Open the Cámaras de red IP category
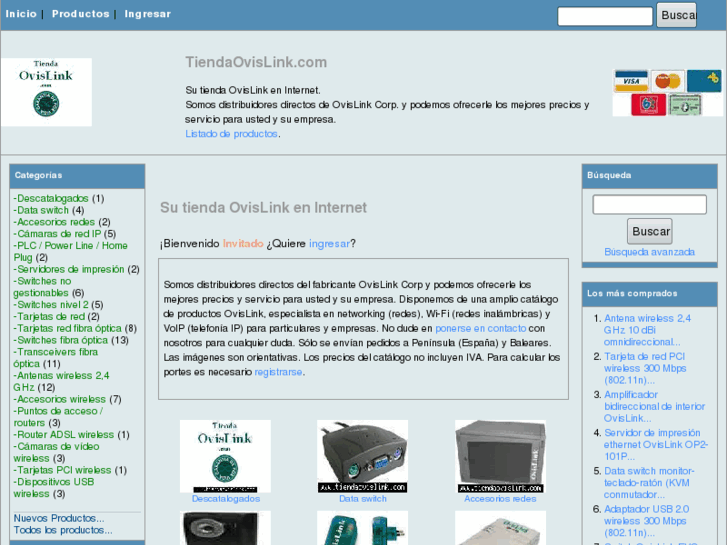 pyautogui.click(x=59, y=234)
